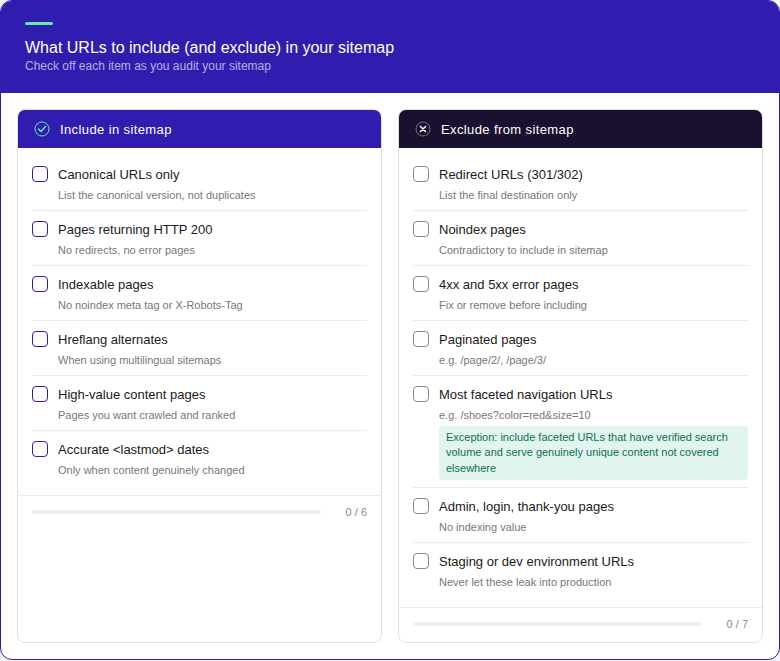This screenshot has height=661, width=780.
Task: Click the subtitle Check off each item
Action: point(148,66)
